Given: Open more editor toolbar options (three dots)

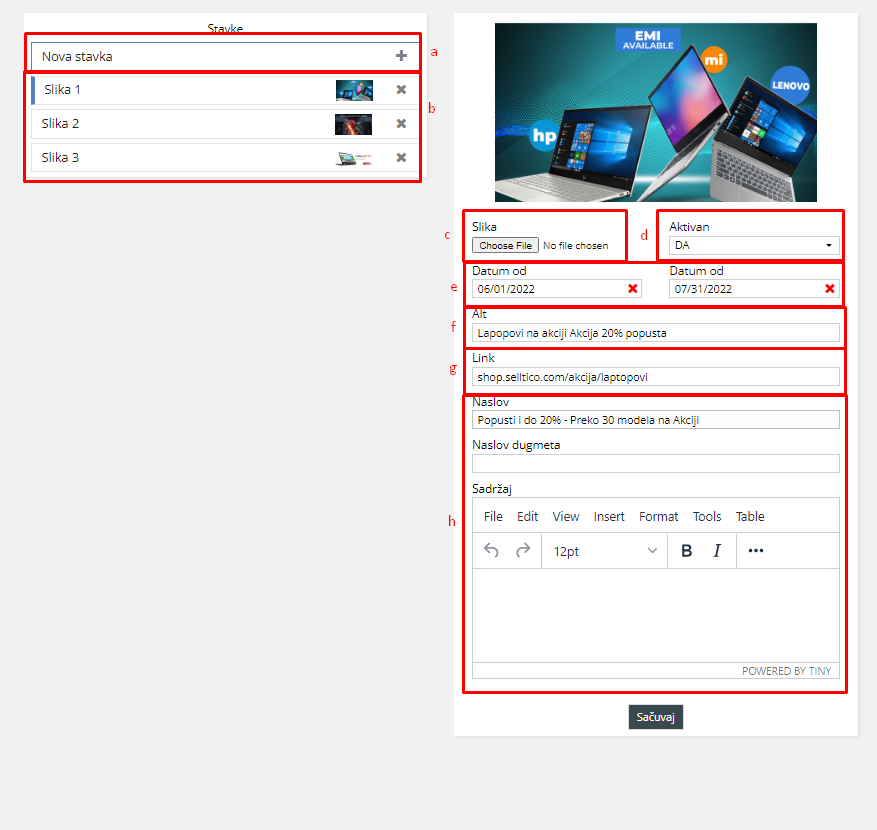Looking at the screenshot, I should (x=756, y=551).
